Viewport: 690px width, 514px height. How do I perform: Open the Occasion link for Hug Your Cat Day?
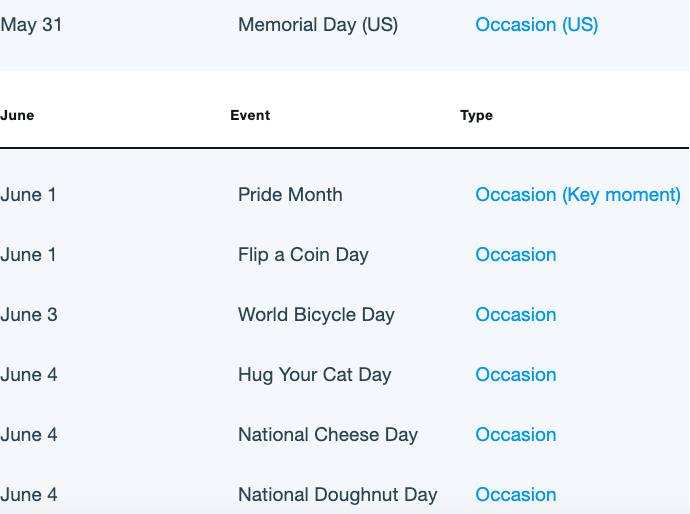point(516,375)
